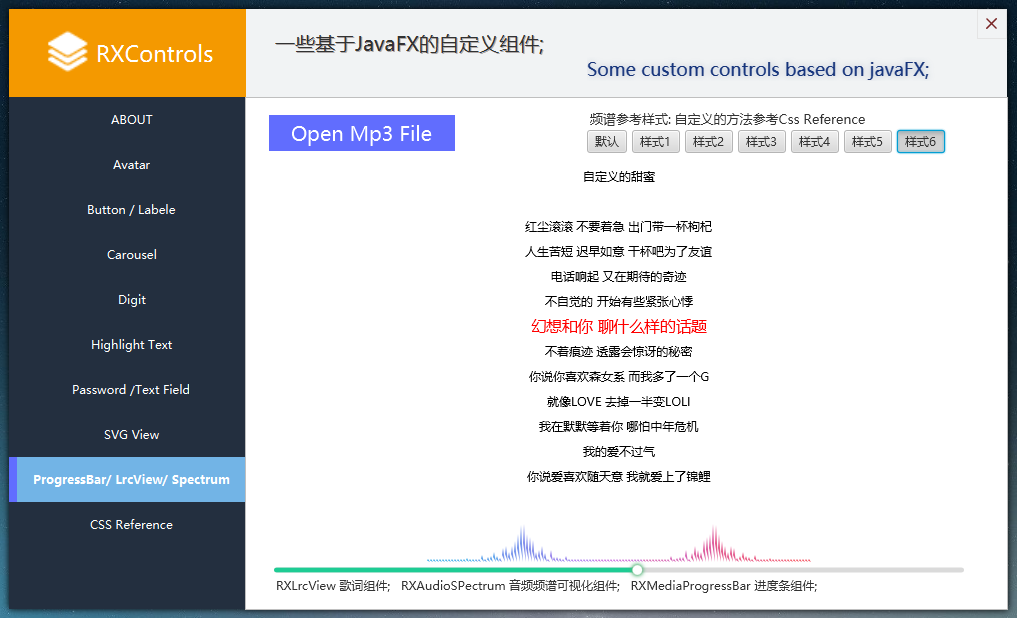Open the Highlight Text page

coord(131,345)
